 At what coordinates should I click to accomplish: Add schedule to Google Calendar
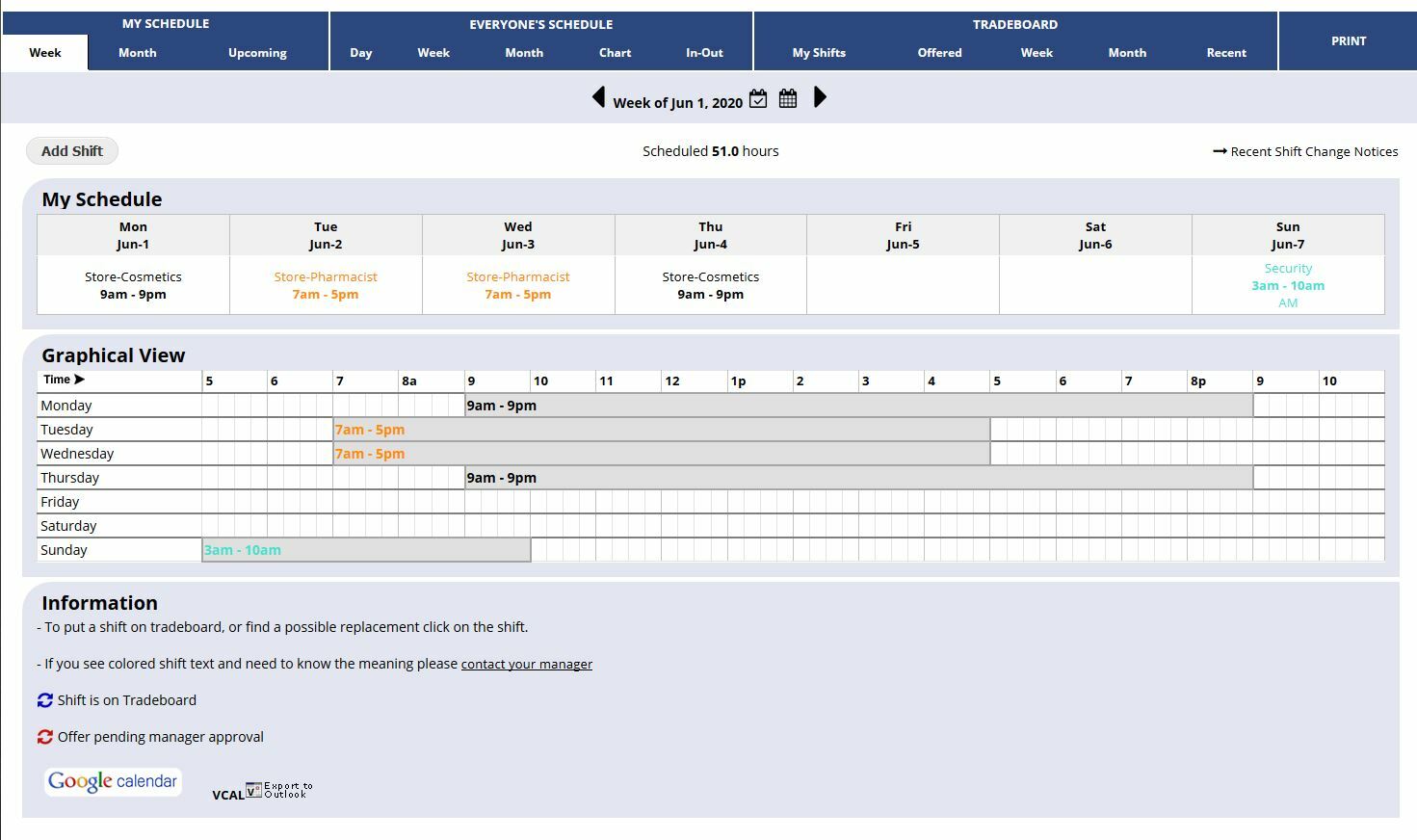pos(112,781)
